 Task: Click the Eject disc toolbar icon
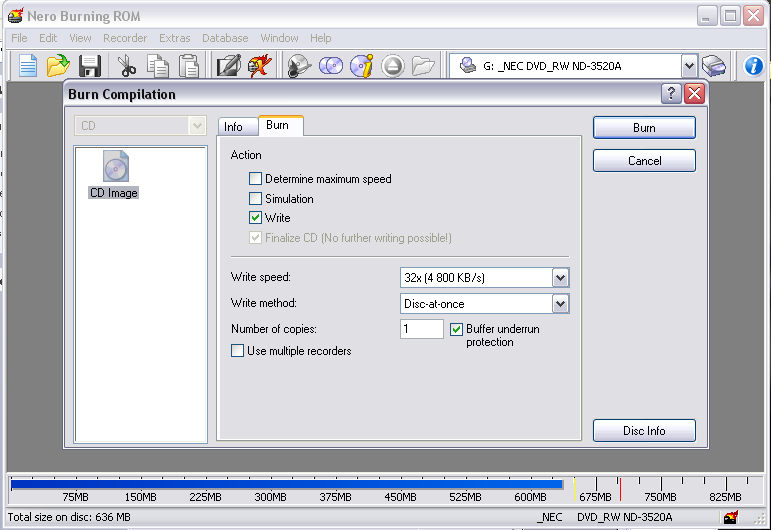click(x=392, y=66)
